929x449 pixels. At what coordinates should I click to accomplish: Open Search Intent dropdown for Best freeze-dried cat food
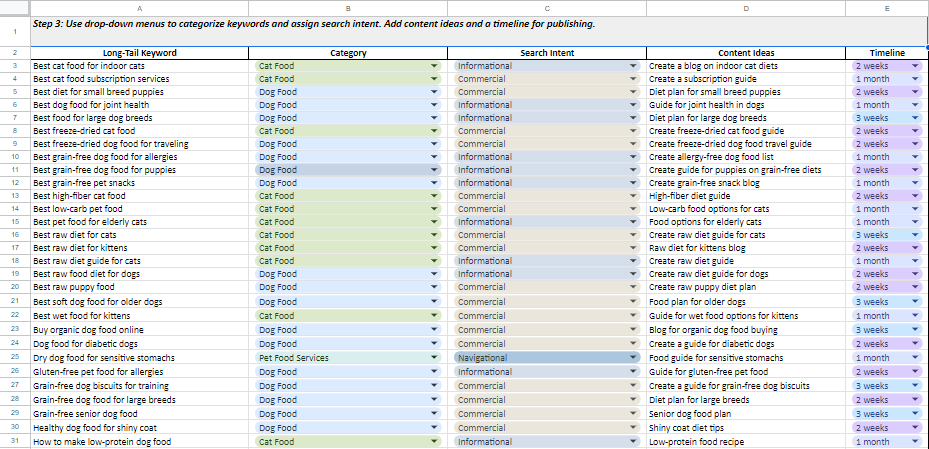[634, 131]
